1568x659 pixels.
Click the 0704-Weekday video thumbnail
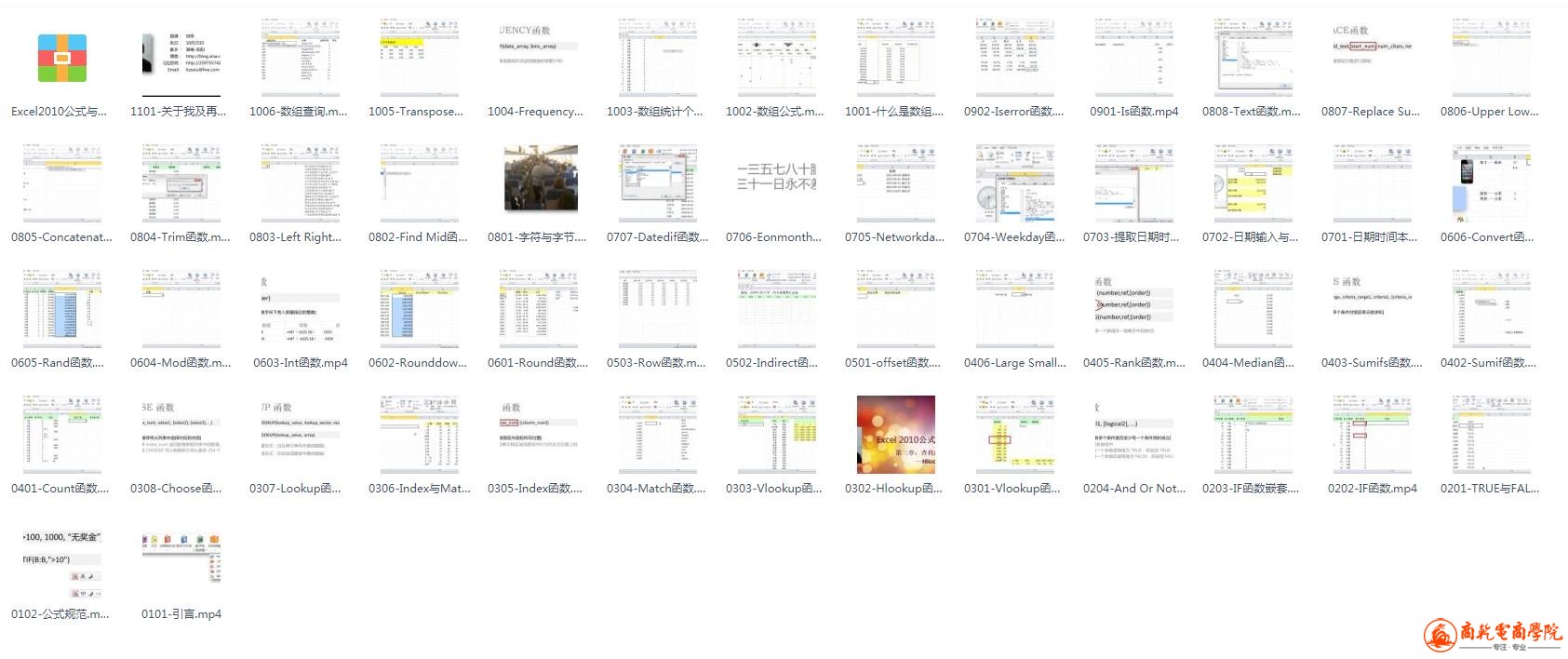1015,182
